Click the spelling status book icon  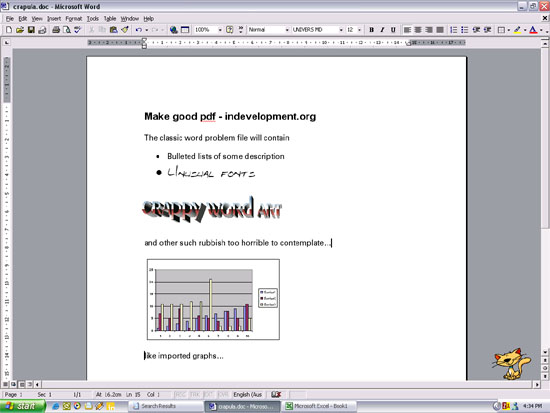coord(276,394)
